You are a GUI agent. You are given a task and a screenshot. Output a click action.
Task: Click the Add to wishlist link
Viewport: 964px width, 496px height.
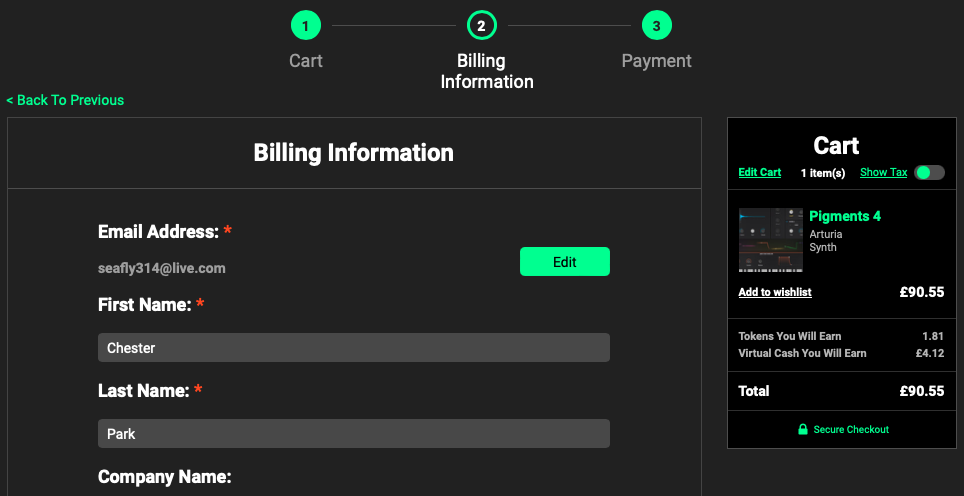click(775, 292)
